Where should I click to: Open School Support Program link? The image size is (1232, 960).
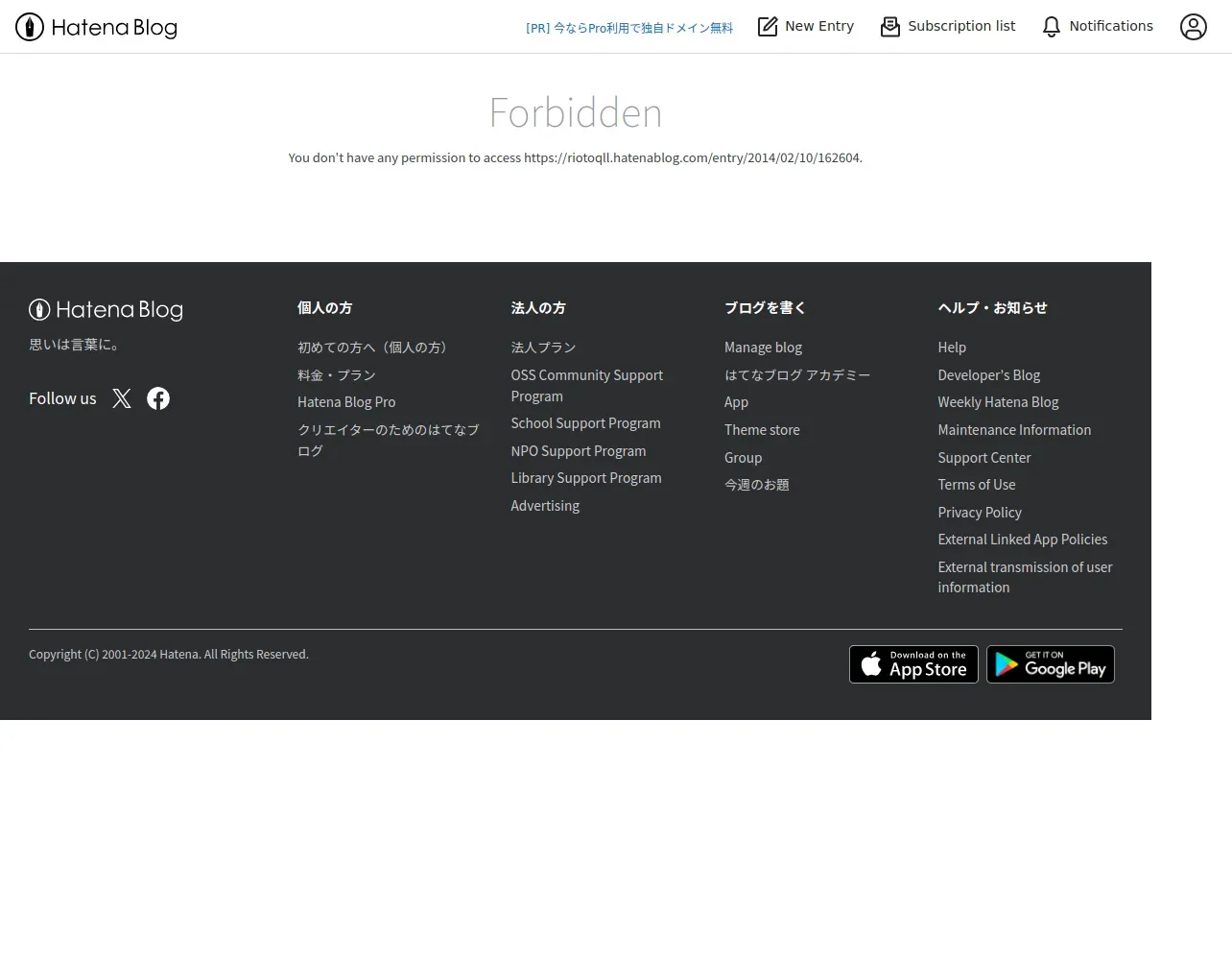coord(585,423)
